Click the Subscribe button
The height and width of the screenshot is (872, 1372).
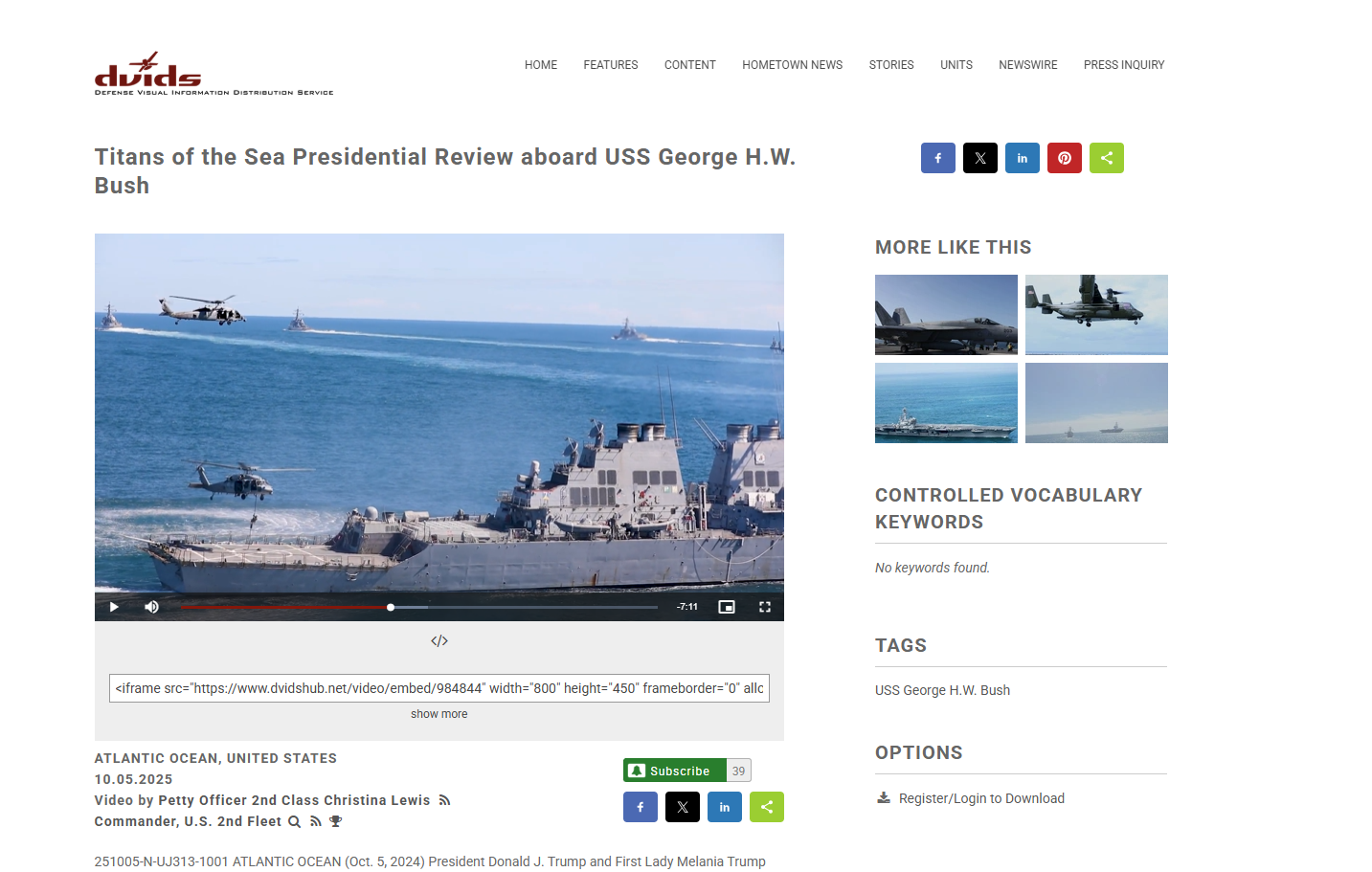(x=675, y=771)
